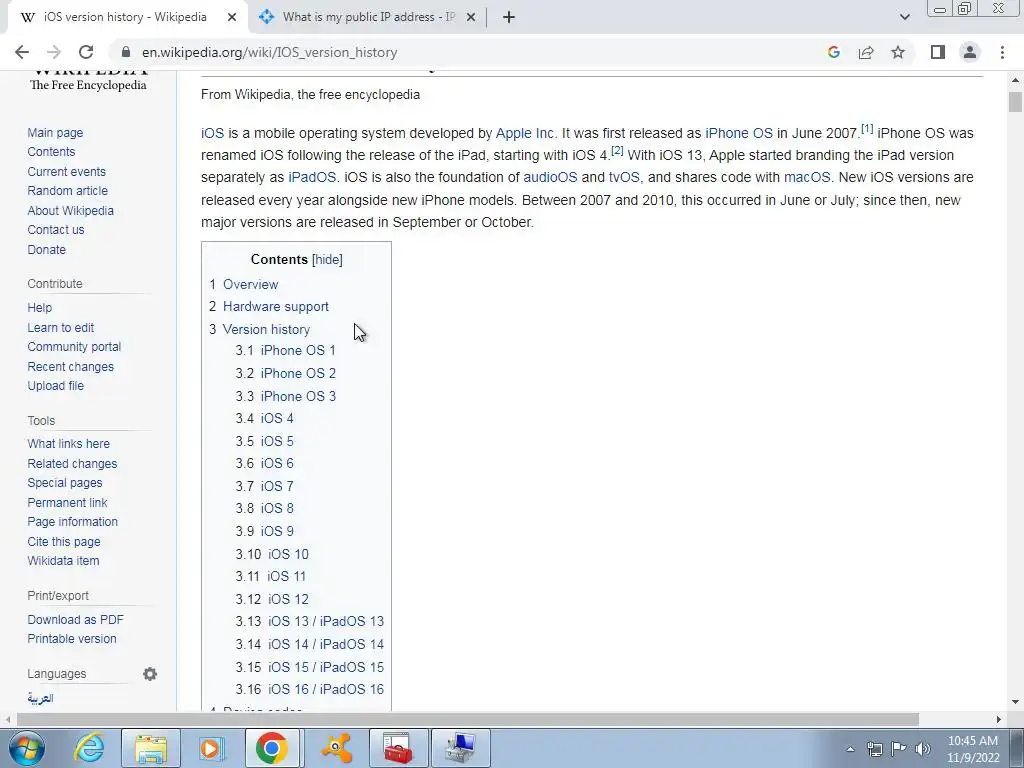
Task: Click the vertical scrollbar up arrow
Action: coord(1016,81)
